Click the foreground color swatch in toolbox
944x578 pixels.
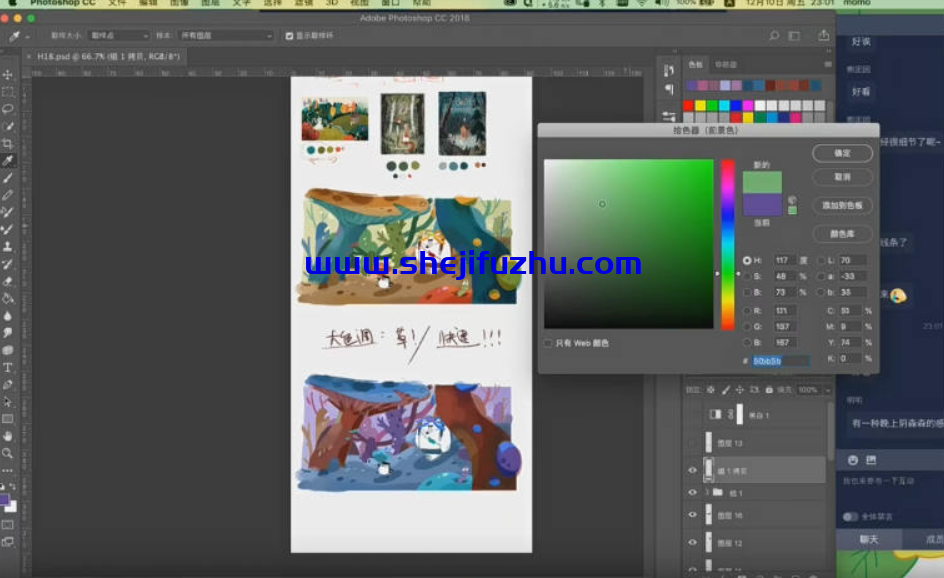pos(4,500)
